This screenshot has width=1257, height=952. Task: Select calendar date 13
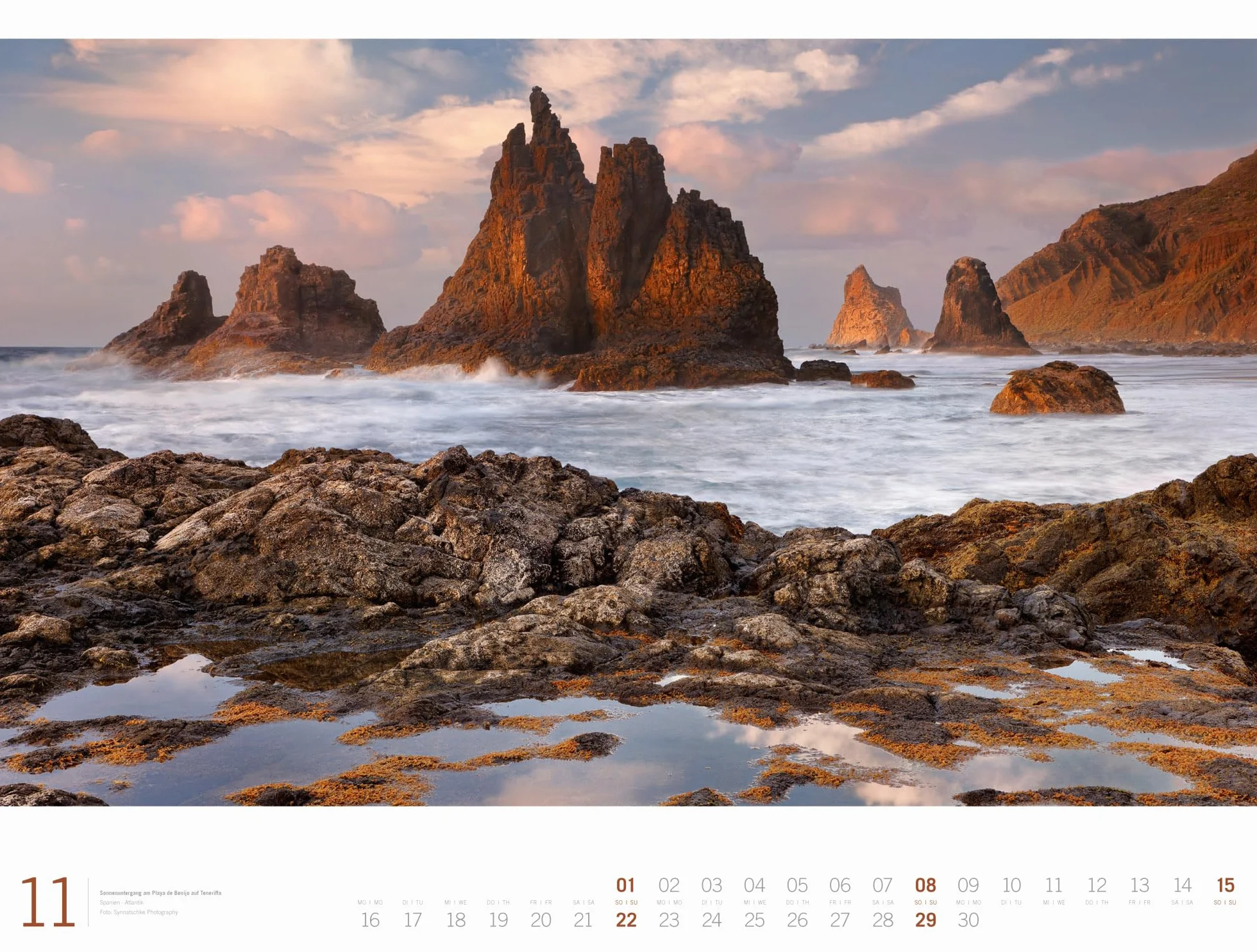[x=1140, y=885]
